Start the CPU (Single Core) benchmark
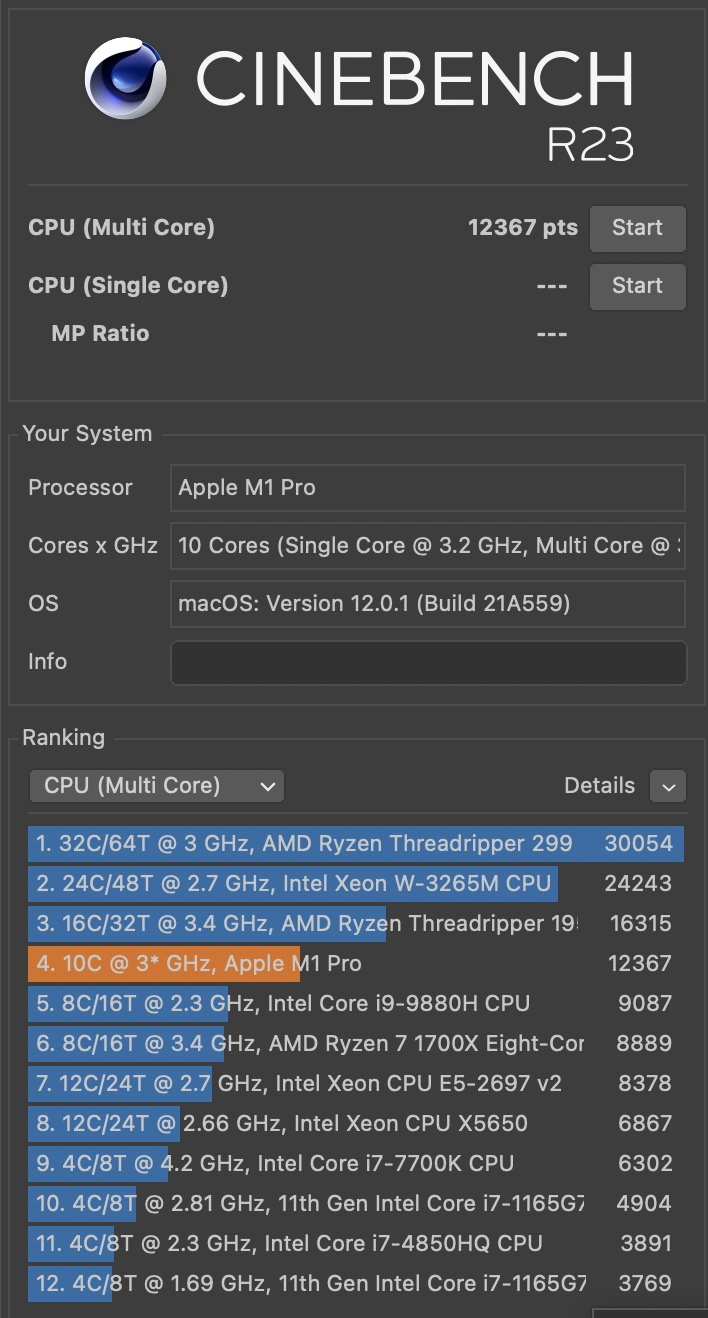The height and width of the screenshot is (1318, 708). (638, 286)
